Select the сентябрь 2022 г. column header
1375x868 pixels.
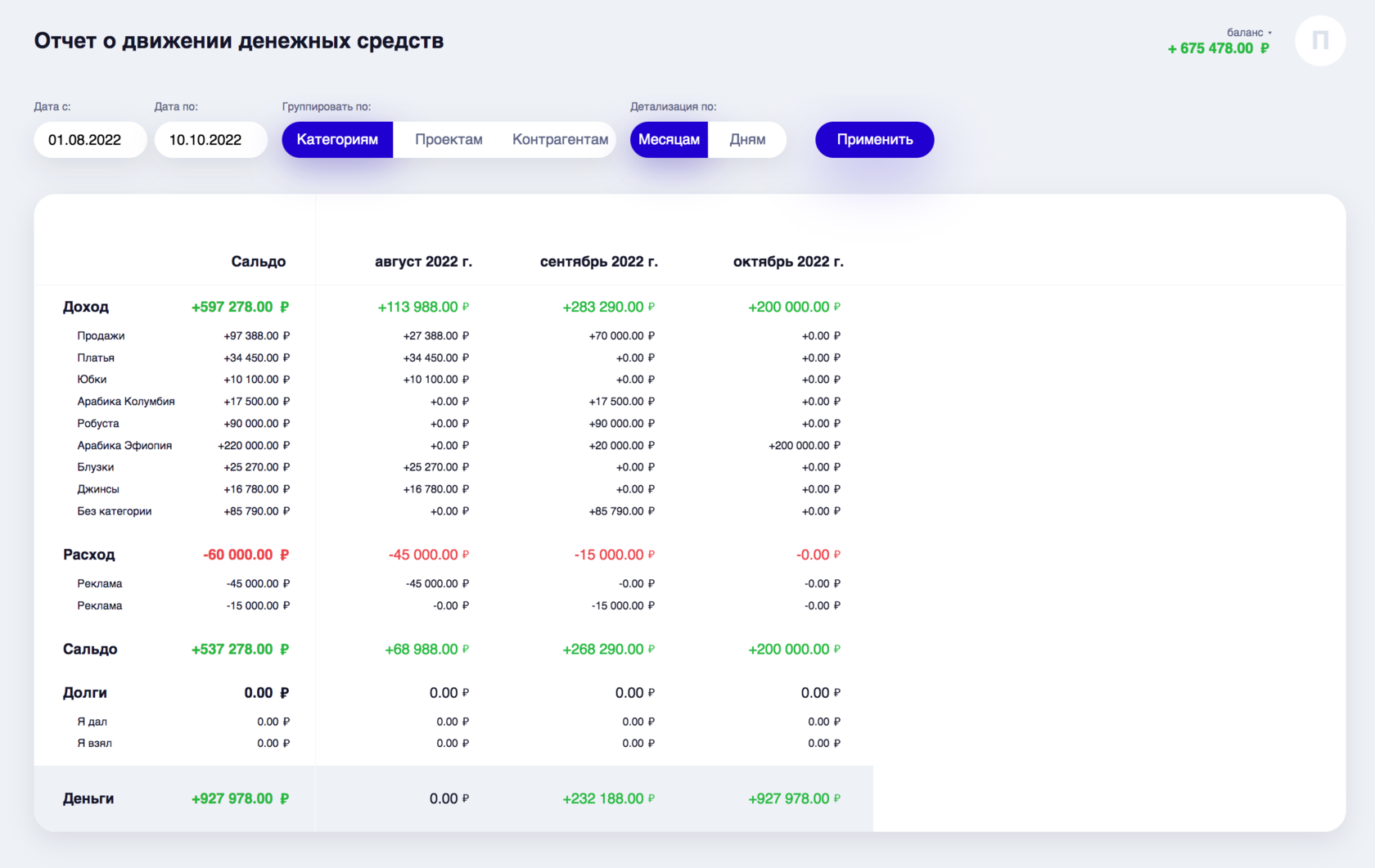pos(599,262)
